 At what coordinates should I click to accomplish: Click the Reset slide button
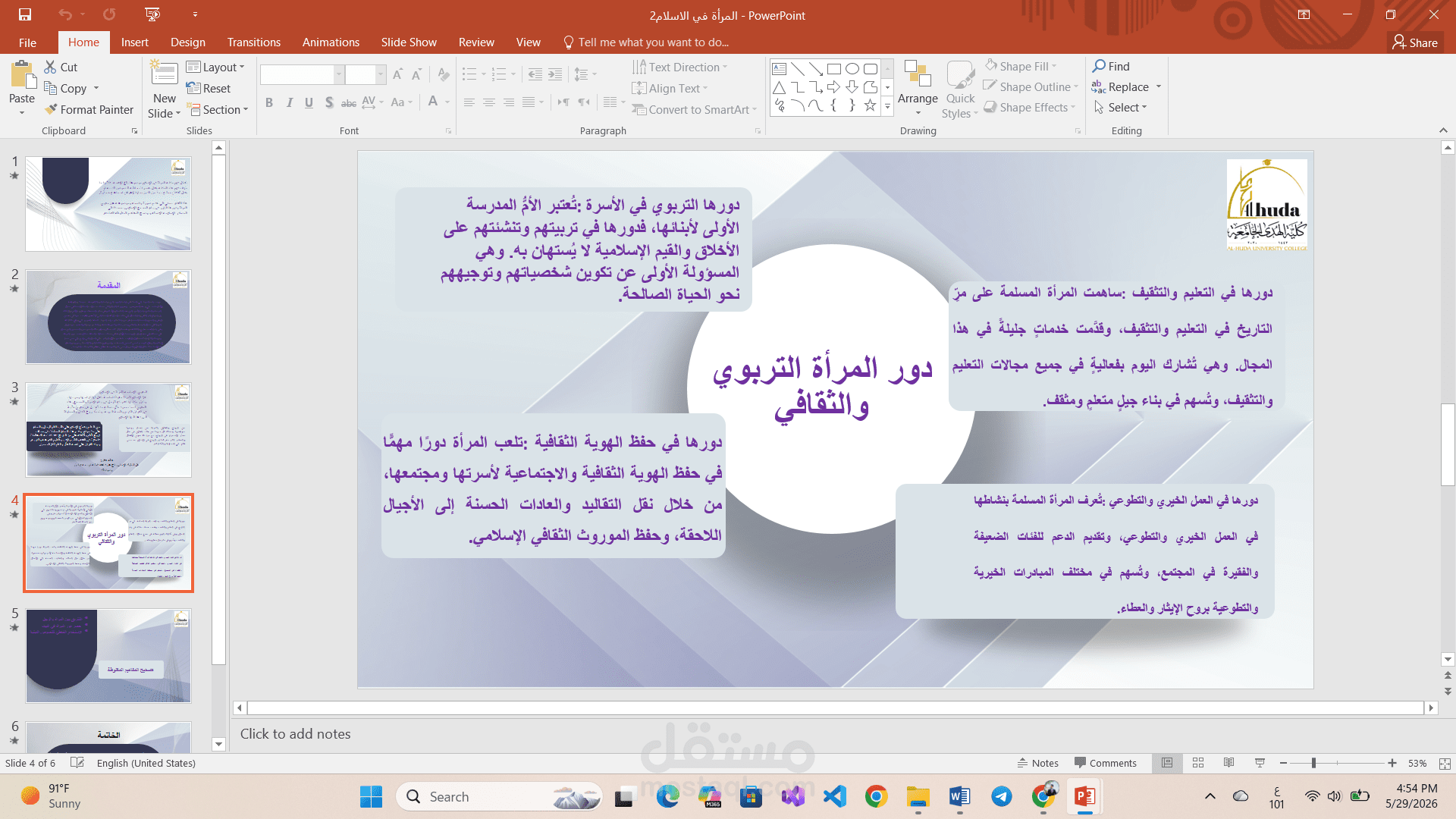tap(209, 88)
